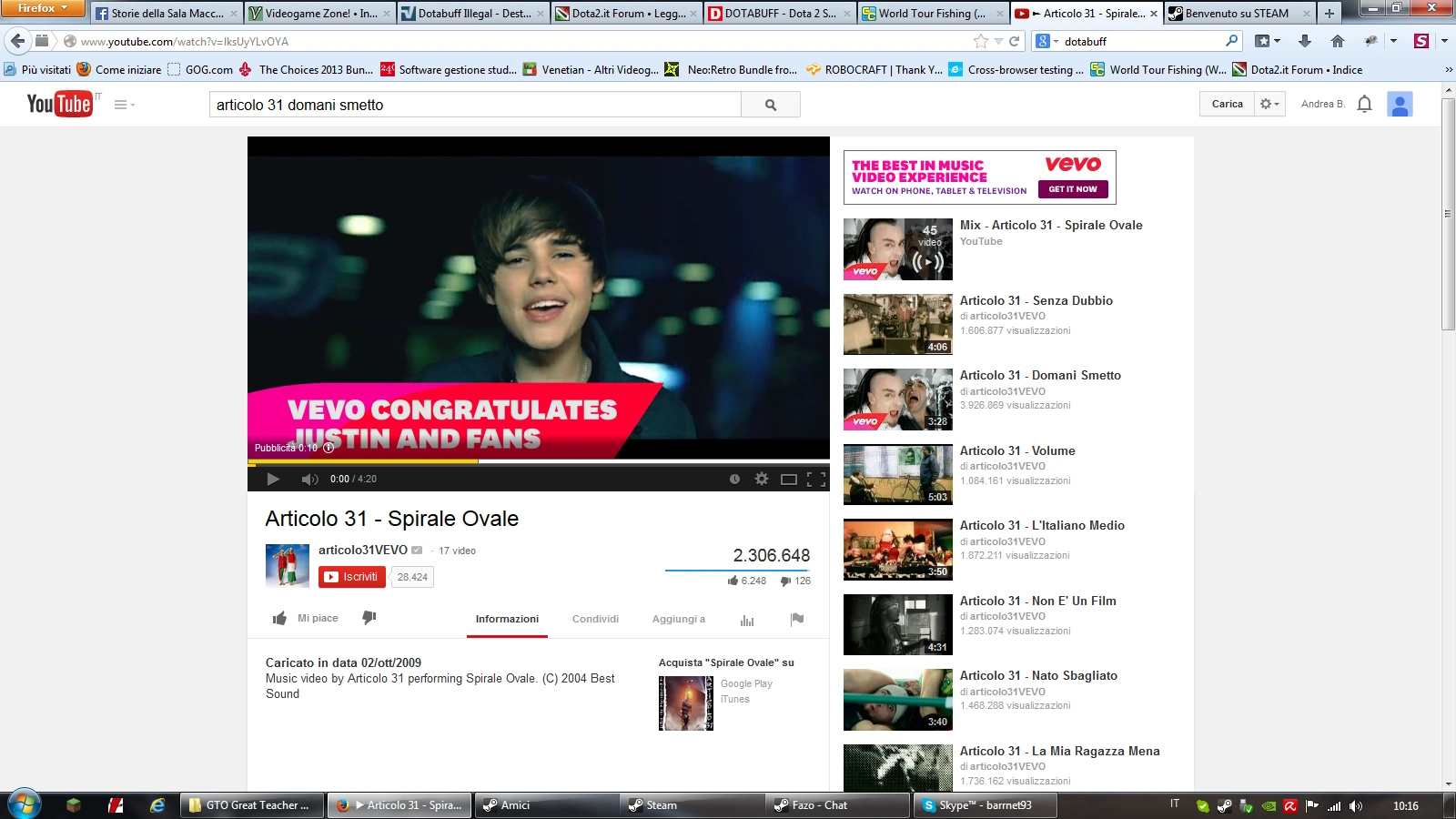The height and width of the screenshot is (819, 1456).
Task: Open Firefox downloads arrow
Action: point(1305,41)
